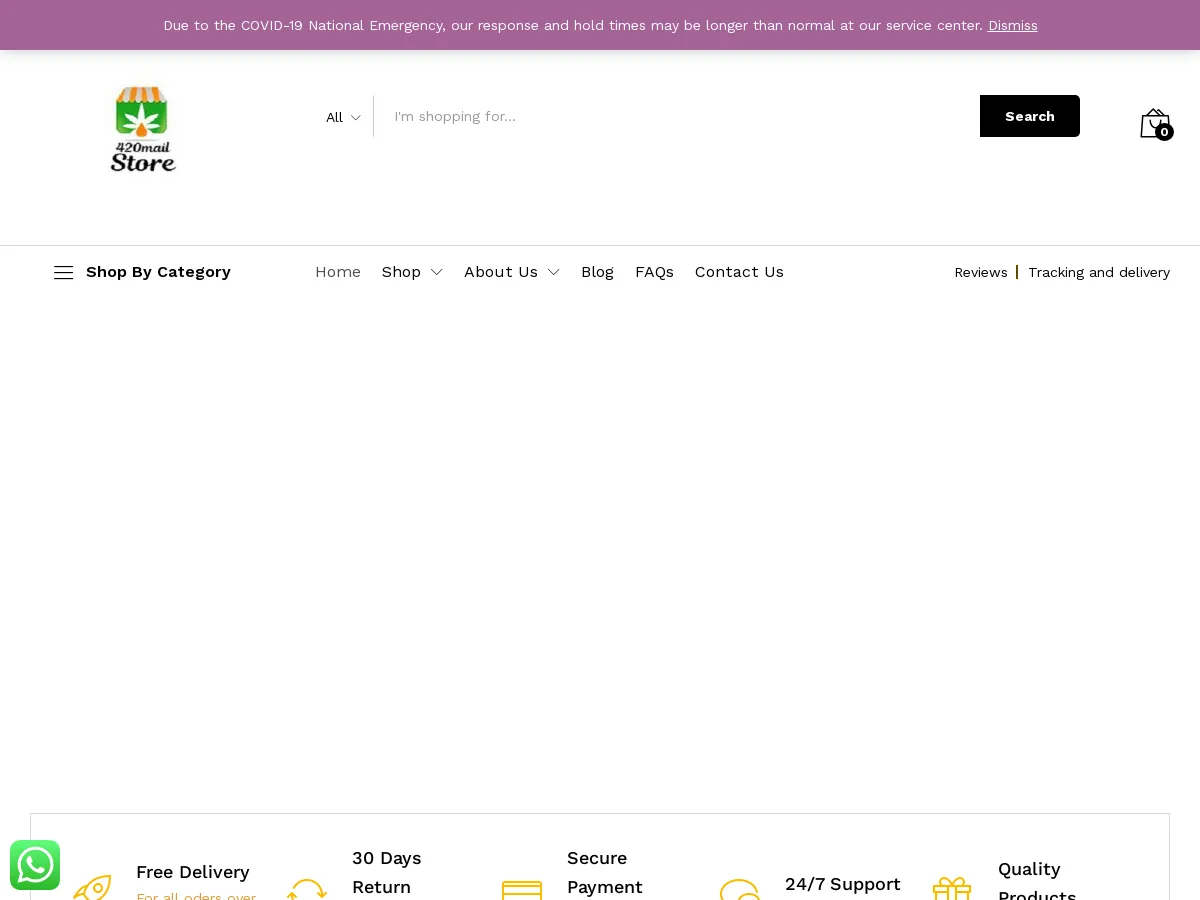Click the Search button

pos(1030,116)
